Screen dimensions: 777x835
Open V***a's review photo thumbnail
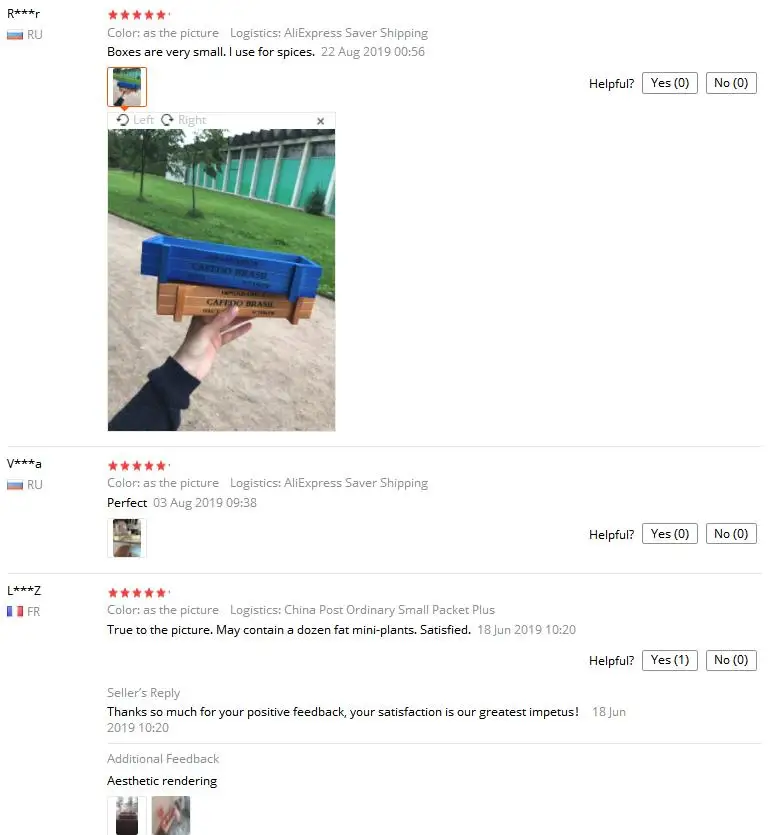(x=127, y=538)
